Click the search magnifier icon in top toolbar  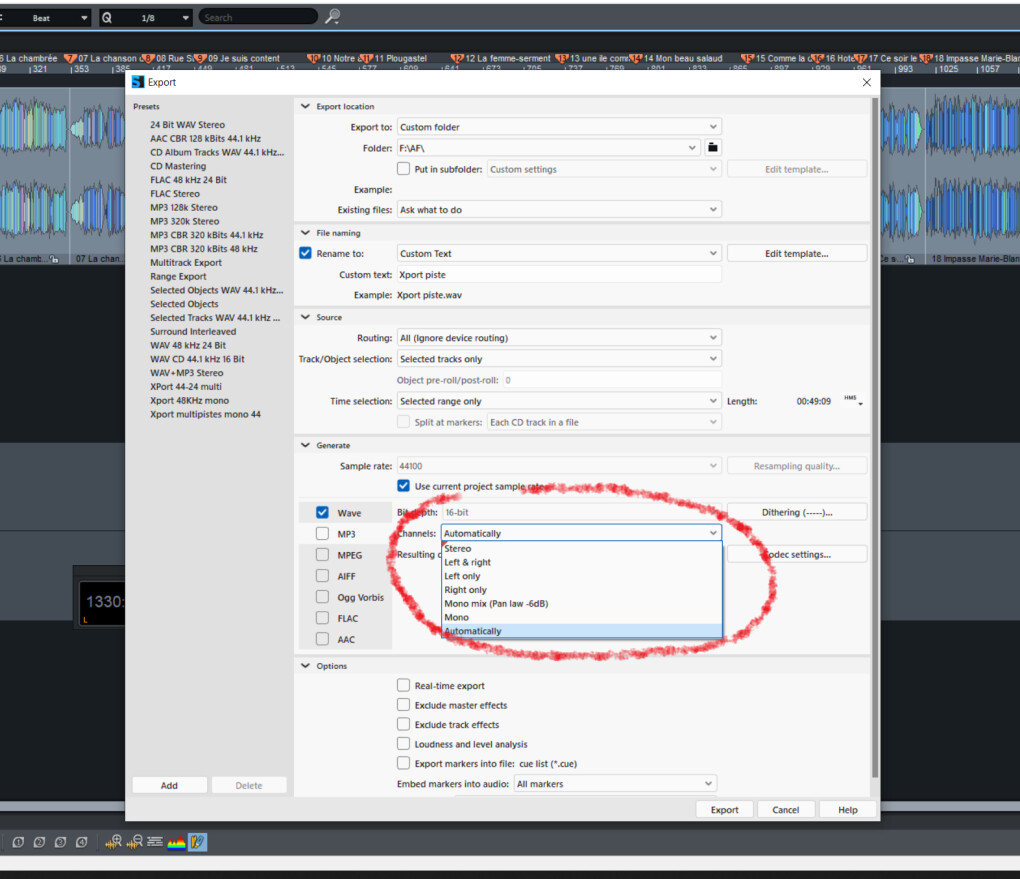[332, 16]
